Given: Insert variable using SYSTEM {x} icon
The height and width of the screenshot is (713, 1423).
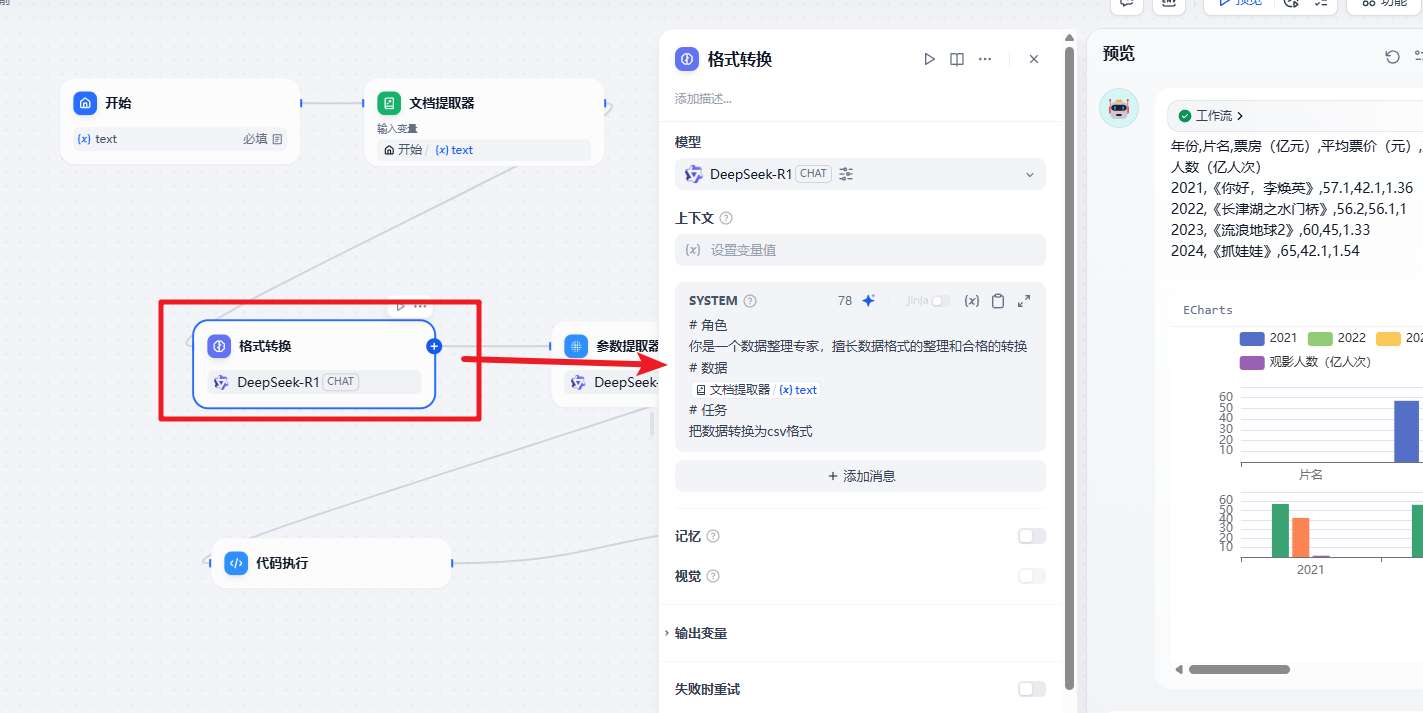Looking at the screenshot, I should coord(971,301).
